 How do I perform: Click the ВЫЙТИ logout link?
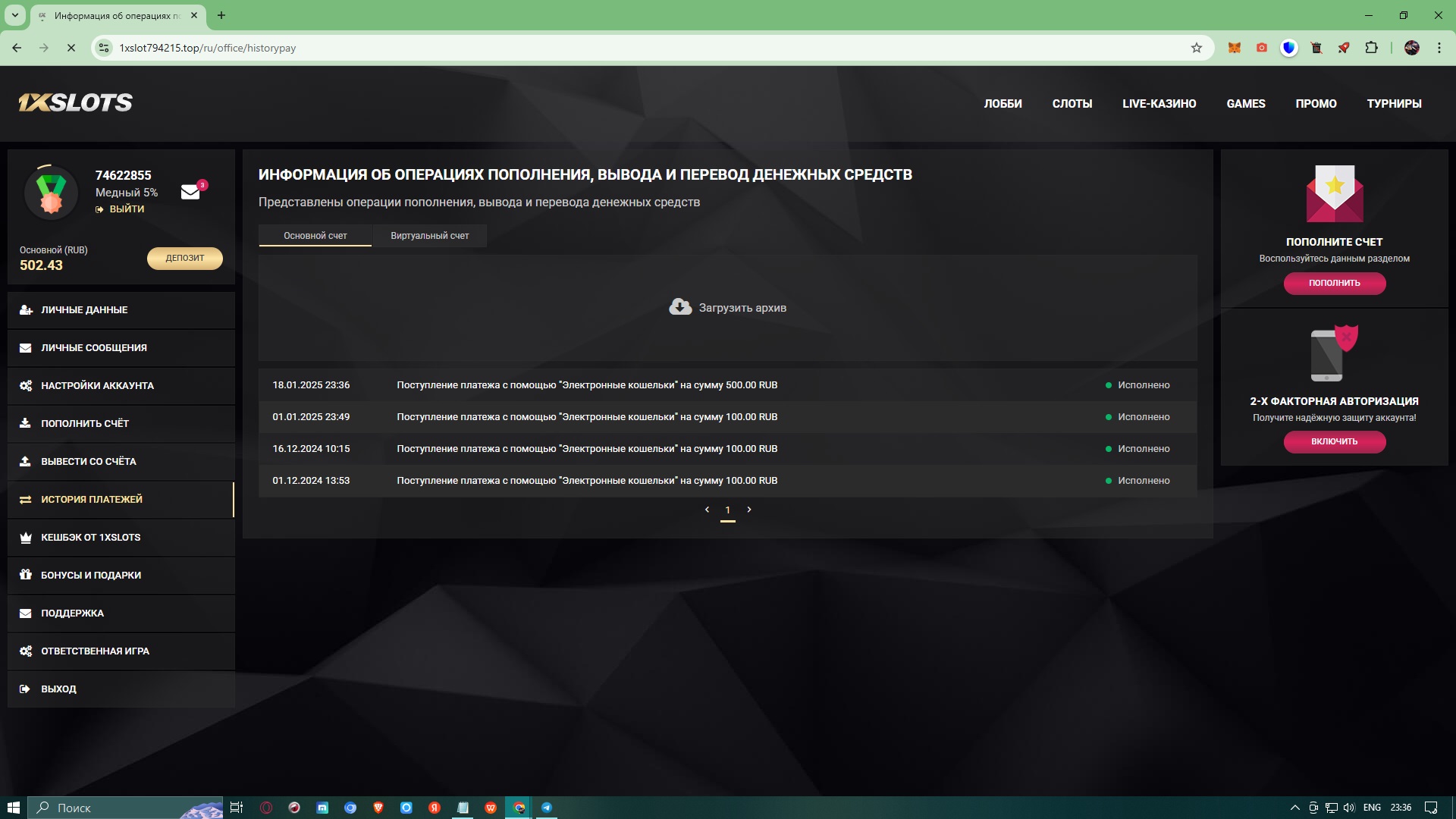tap(126, 209)
